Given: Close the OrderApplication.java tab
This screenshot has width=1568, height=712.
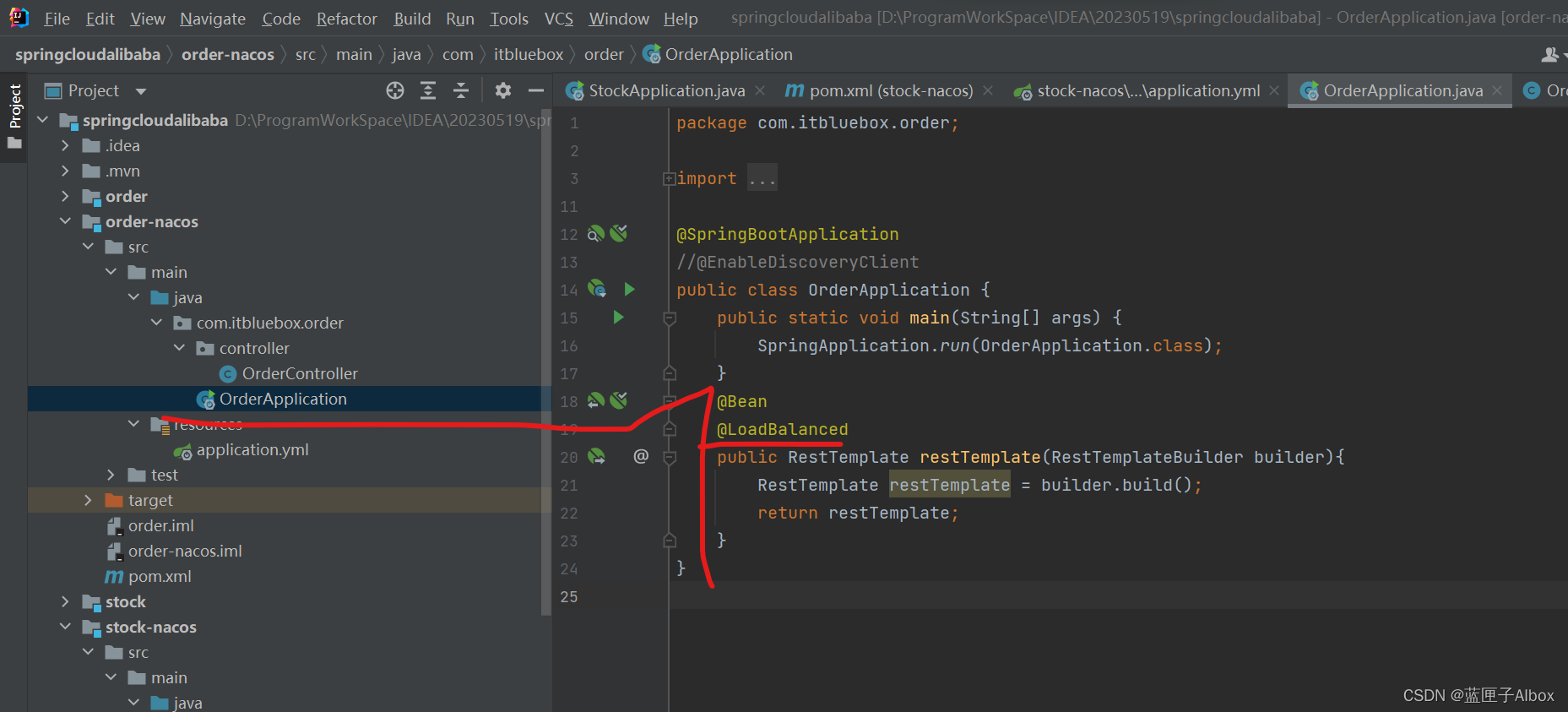Looking at the screenshot, I should coord(1497,90).
